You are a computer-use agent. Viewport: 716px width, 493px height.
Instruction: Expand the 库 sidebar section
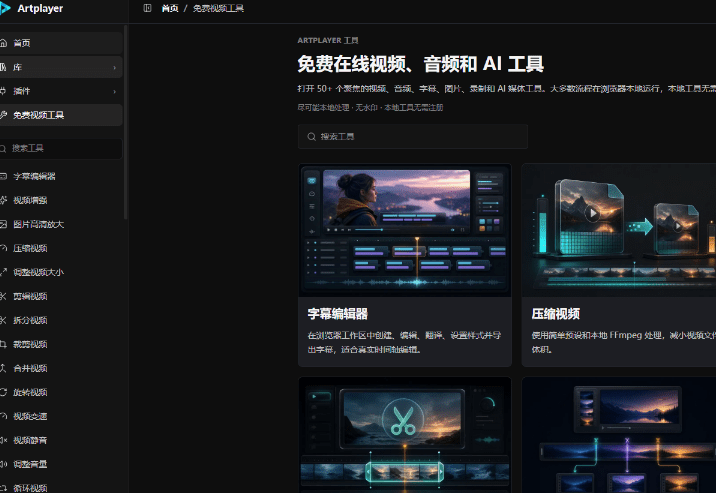point(61,67)
